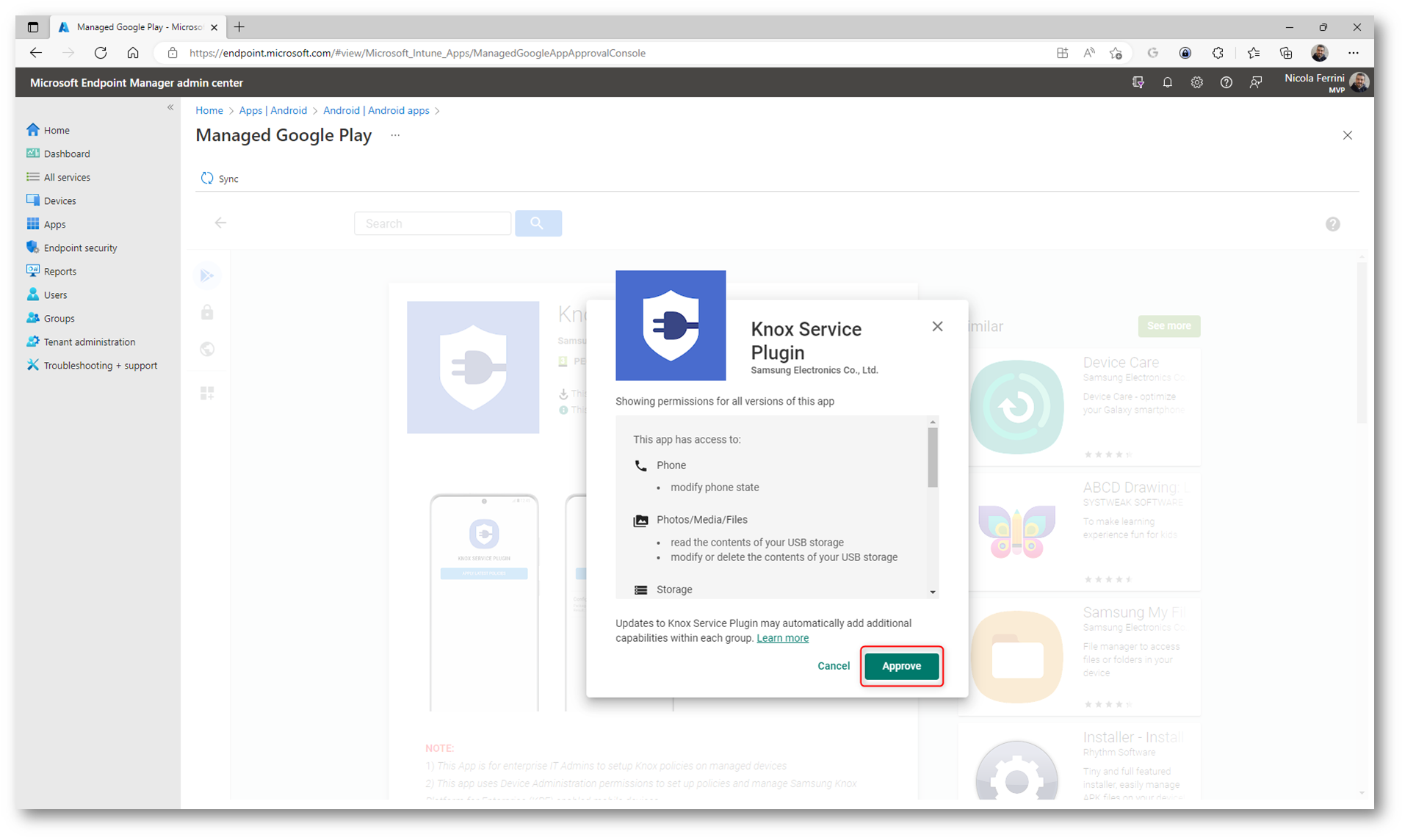This screenshot has width=1405, height=840.
Task: Cancel the permissions dialog
Action: [834, 666]
